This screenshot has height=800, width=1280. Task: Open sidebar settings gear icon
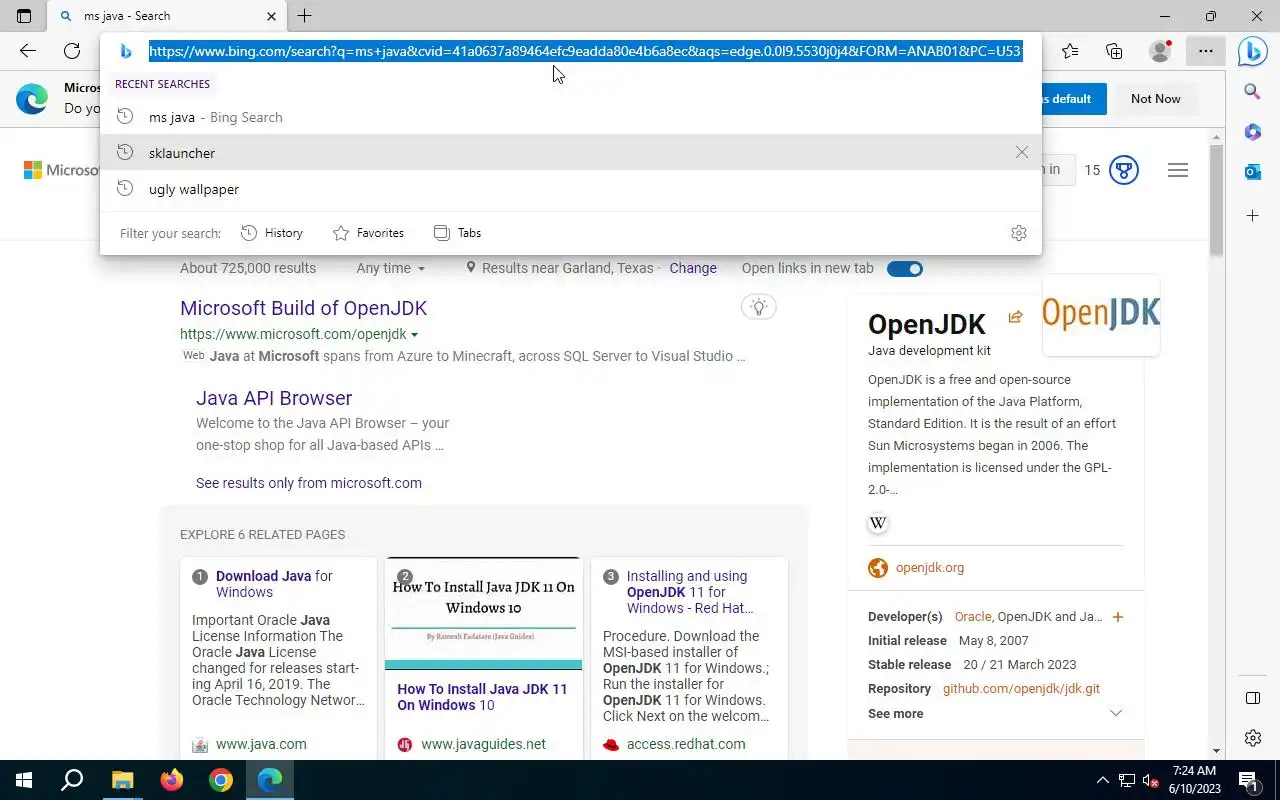1252,738
